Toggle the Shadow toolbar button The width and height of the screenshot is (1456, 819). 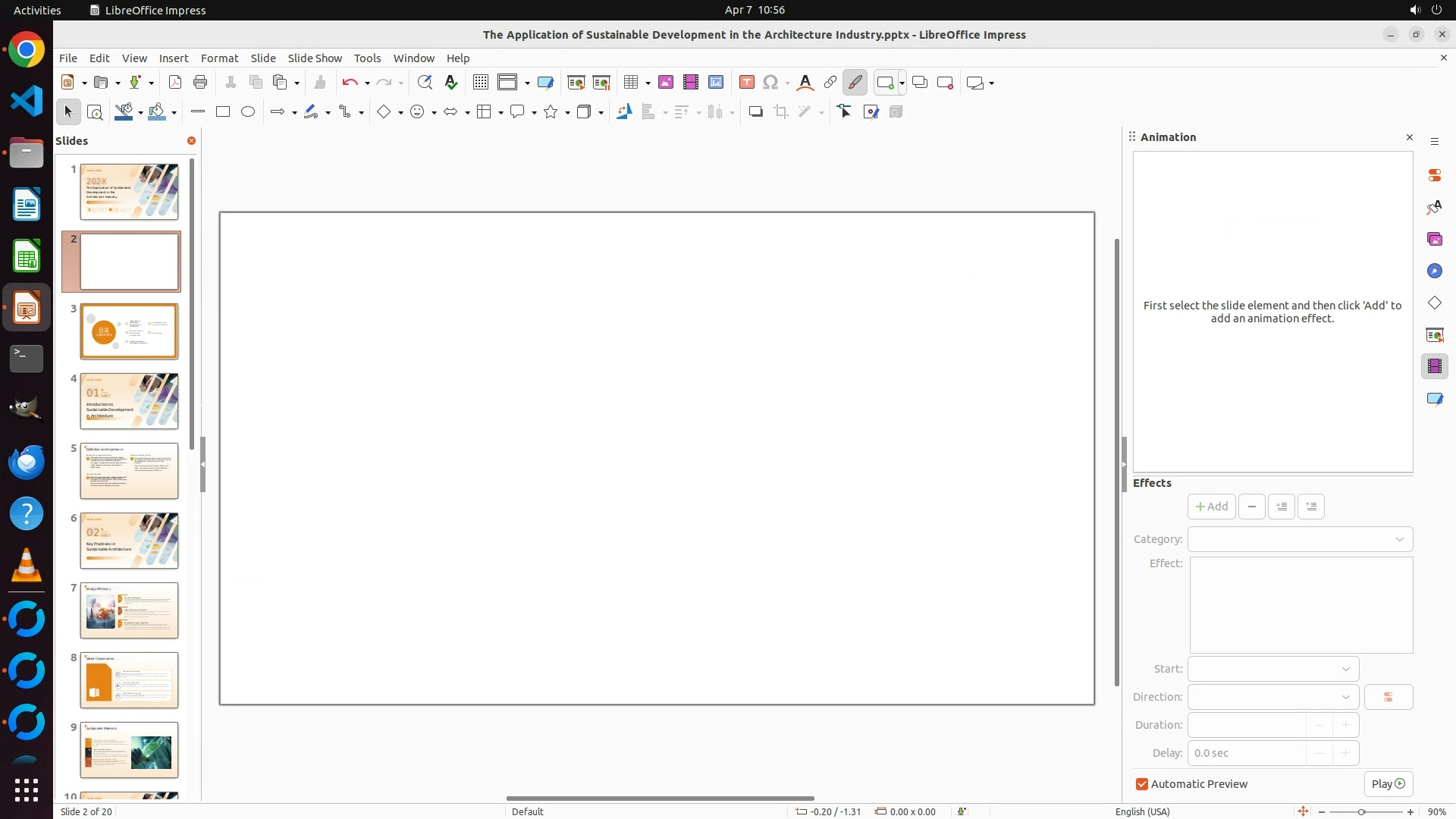coord(755,112)
